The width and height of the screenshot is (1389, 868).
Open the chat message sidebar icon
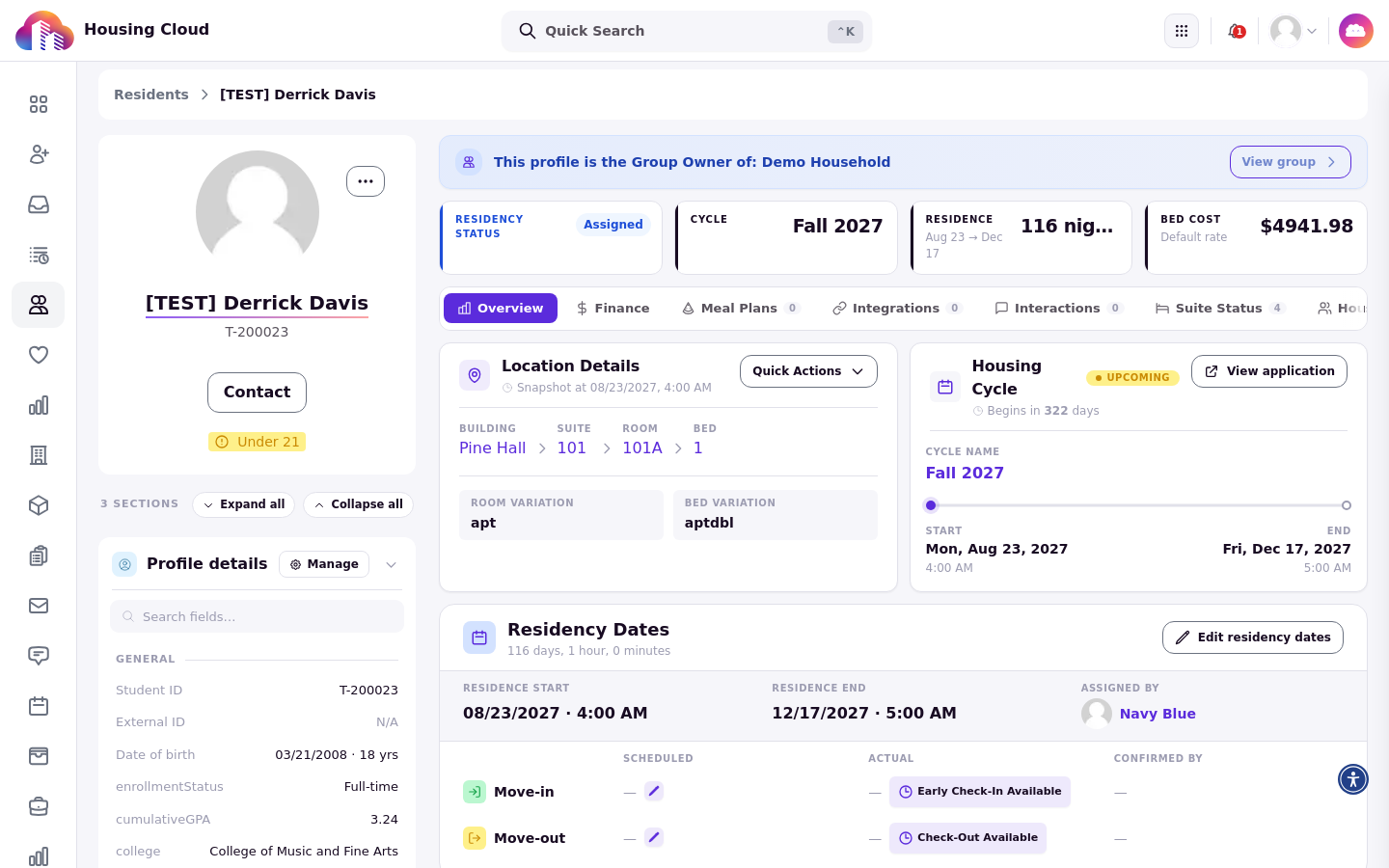(39, 656)
